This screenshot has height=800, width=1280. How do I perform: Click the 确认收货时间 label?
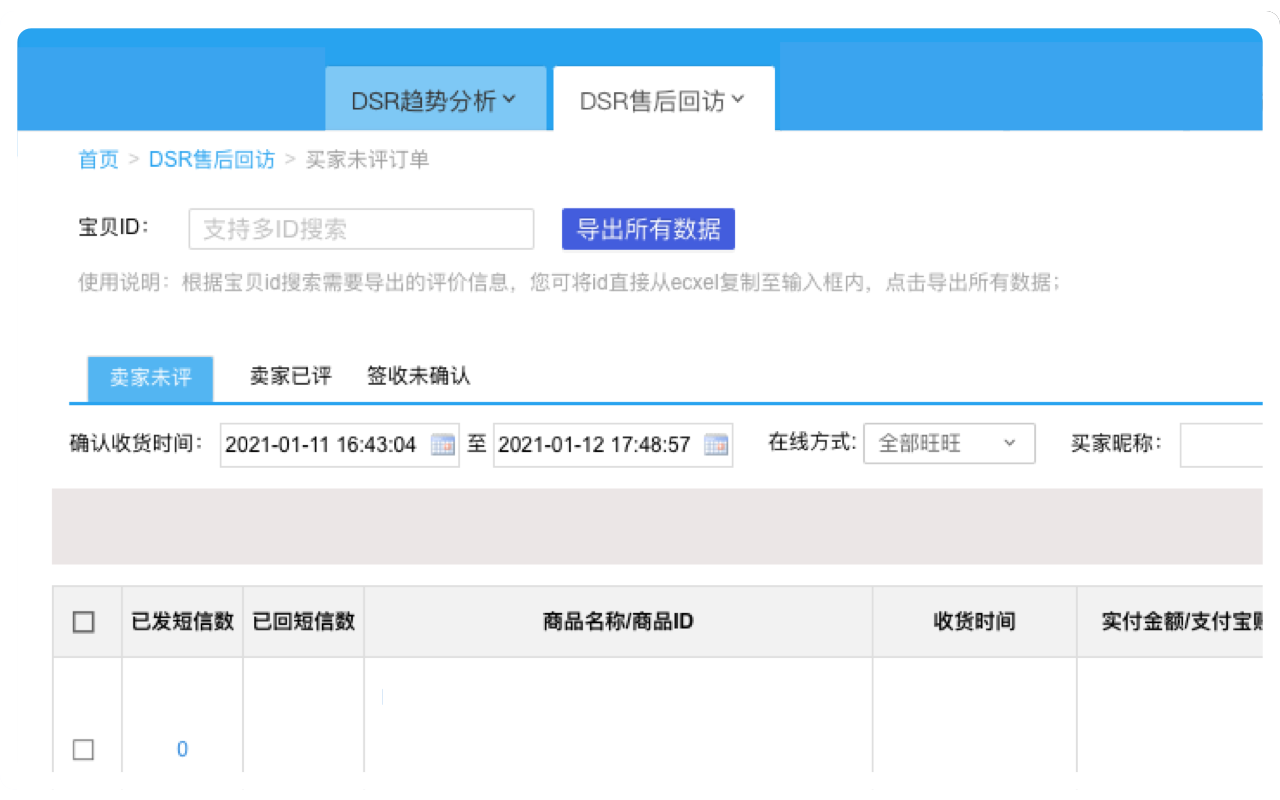pyautogui.click(x=137, y=443)
